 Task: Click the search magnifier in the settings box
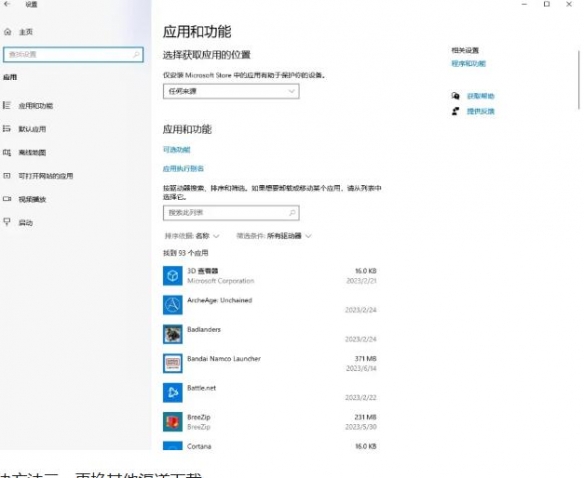(136, 55)
